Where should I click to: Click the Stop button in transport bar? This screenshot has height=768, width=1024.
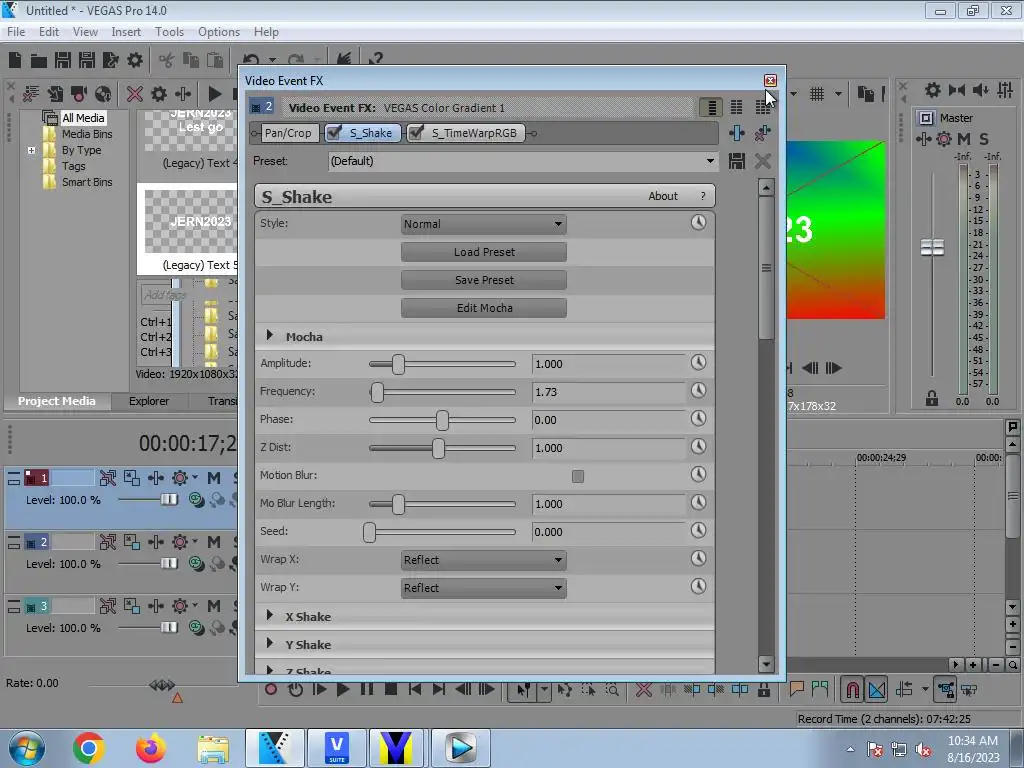tap(391, 689)
